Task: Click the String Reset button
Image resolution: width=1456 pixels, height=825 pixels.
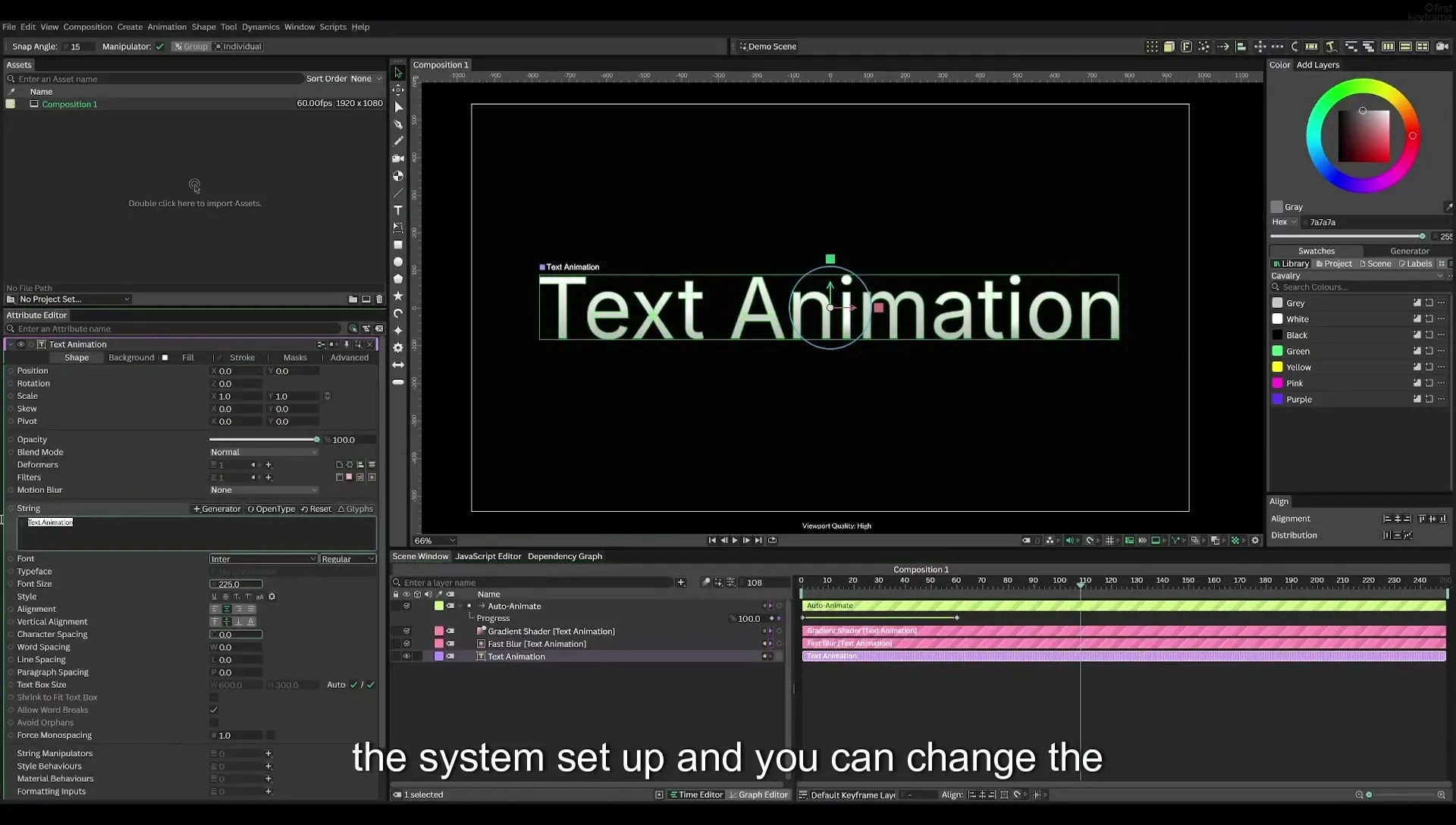Action: tap(316, 509)
